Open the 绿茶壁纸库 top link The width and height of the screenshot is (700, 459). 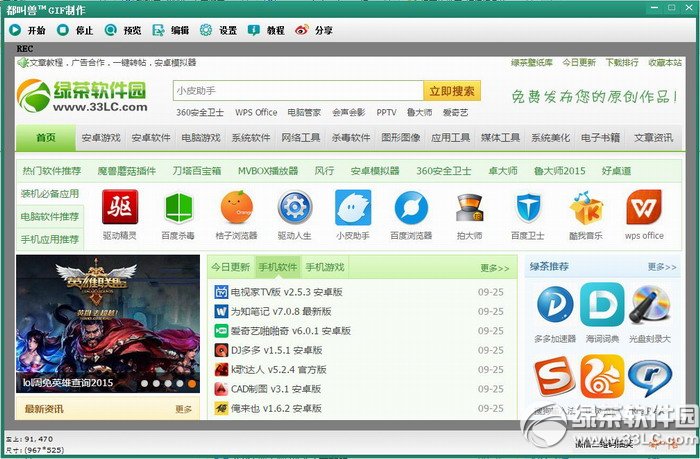pos(532,63)
